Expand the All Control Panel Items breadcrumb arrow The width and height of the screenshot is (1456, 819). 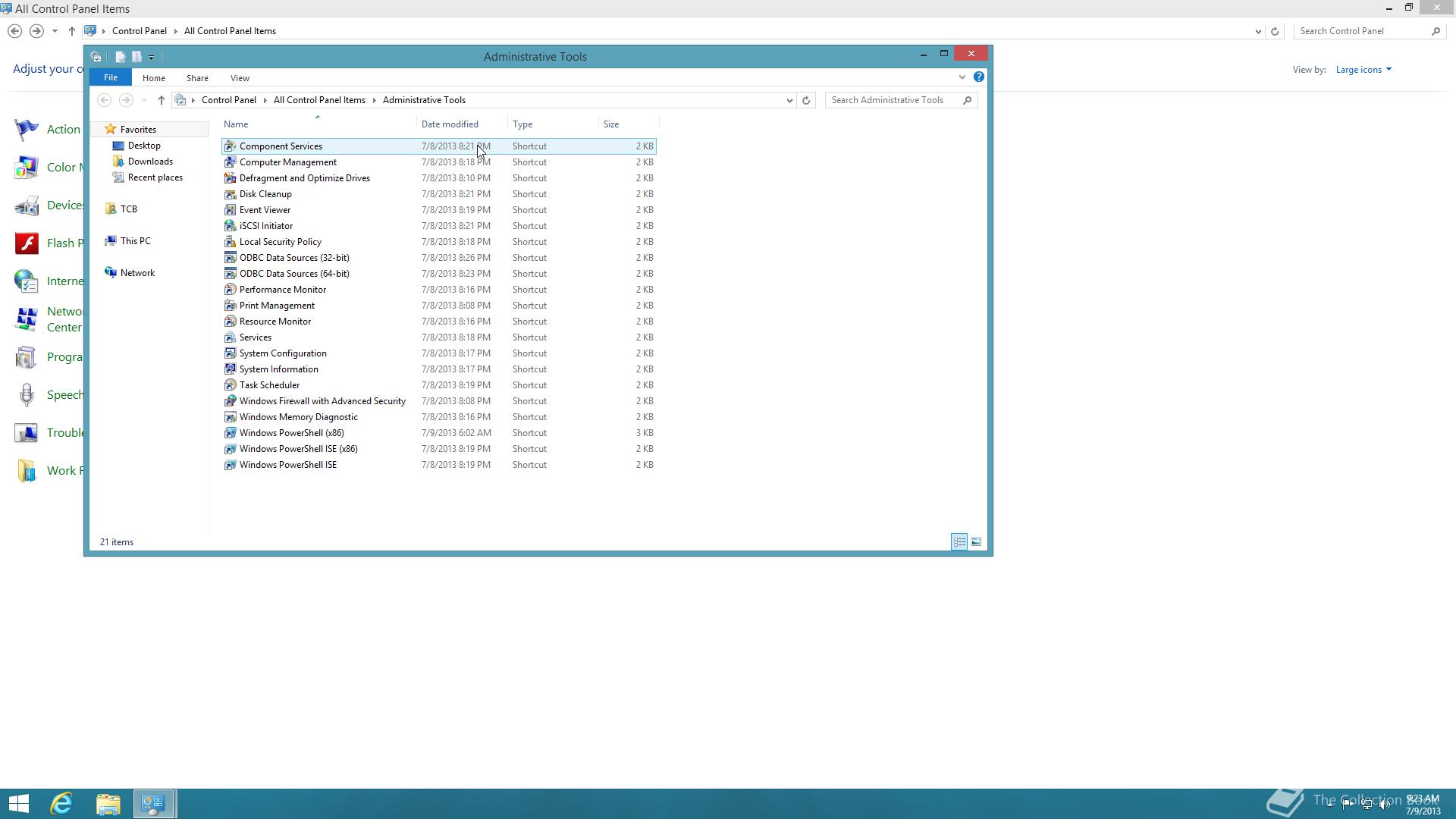point(374,100)
